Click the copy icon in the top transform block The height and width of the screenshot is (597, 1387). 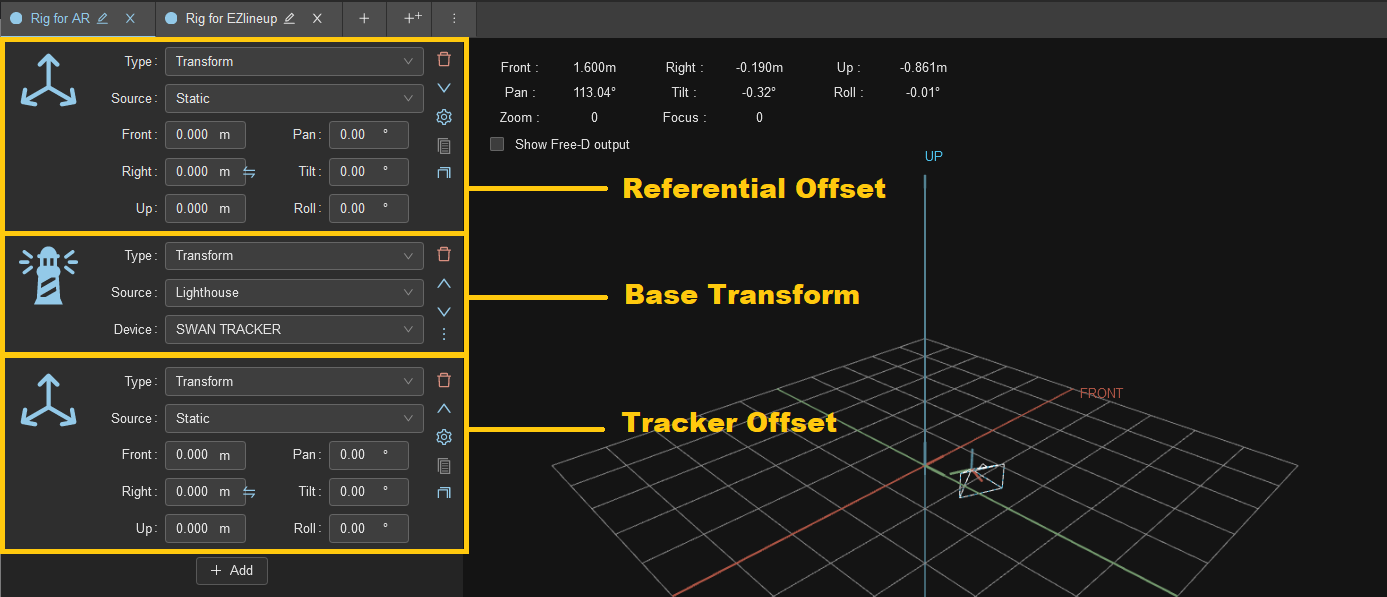[444, 145]
